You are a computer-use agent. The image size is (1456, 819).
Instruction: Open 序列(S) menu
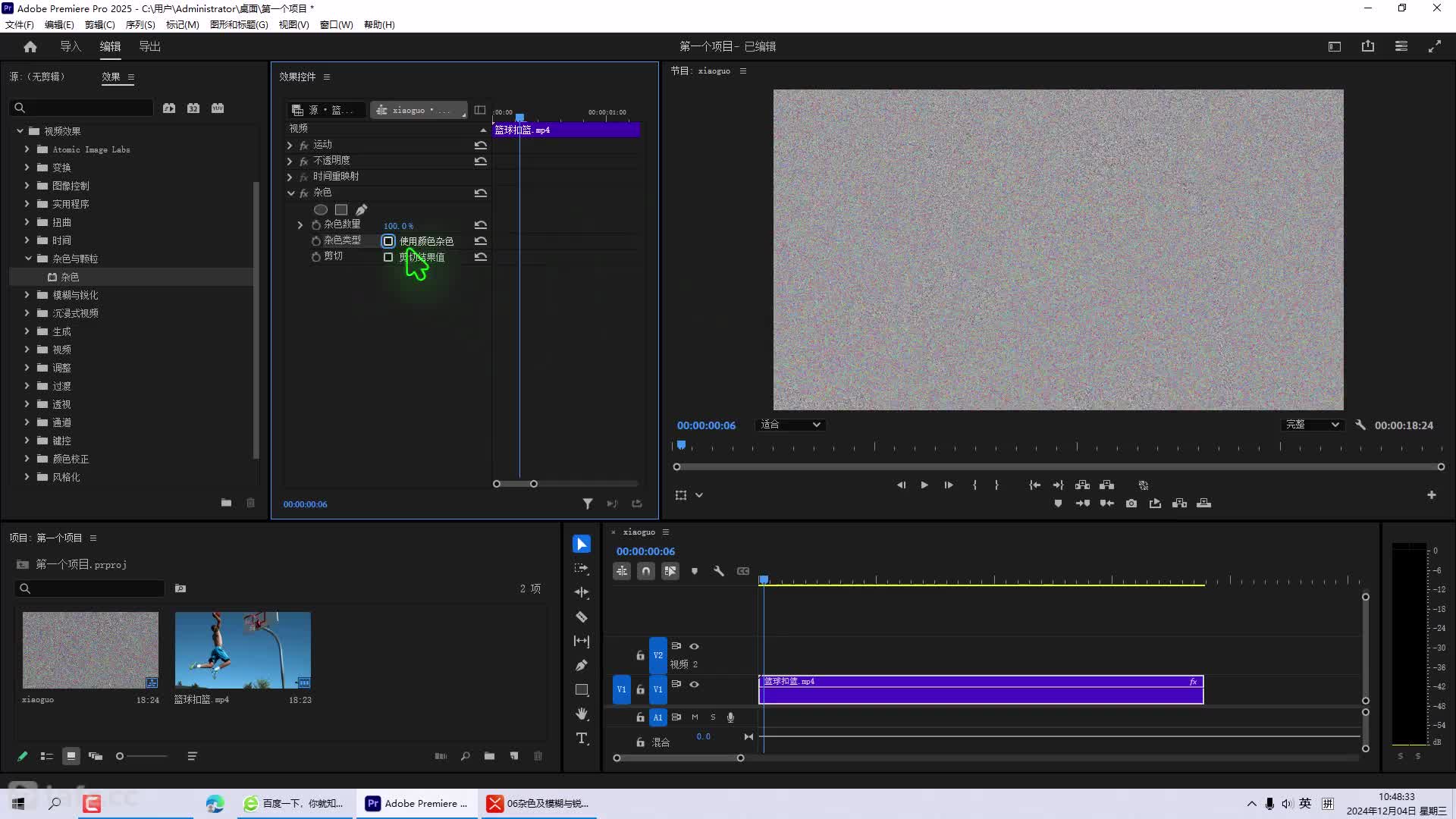tap(140, 24)
